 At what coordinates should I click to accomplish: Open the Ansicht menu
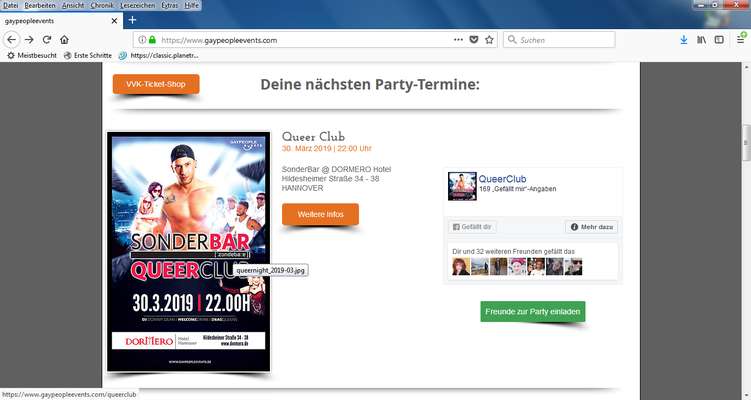[x=73, y=5]
